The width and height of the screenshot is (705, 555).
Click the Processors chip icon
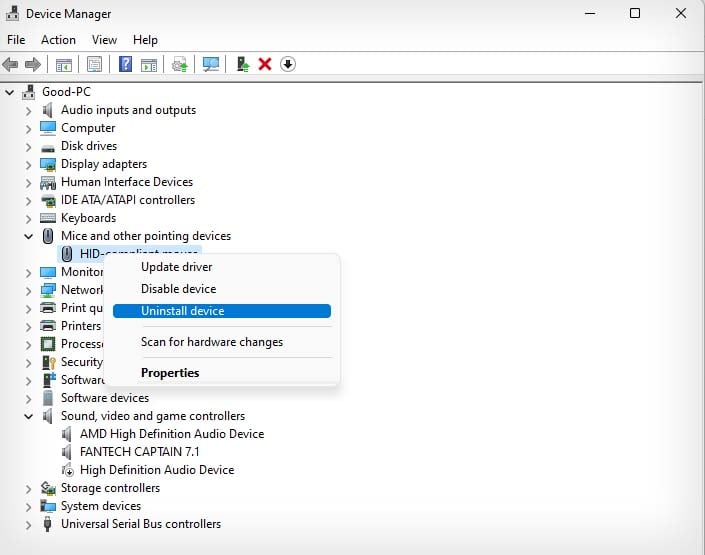[48, 344]
